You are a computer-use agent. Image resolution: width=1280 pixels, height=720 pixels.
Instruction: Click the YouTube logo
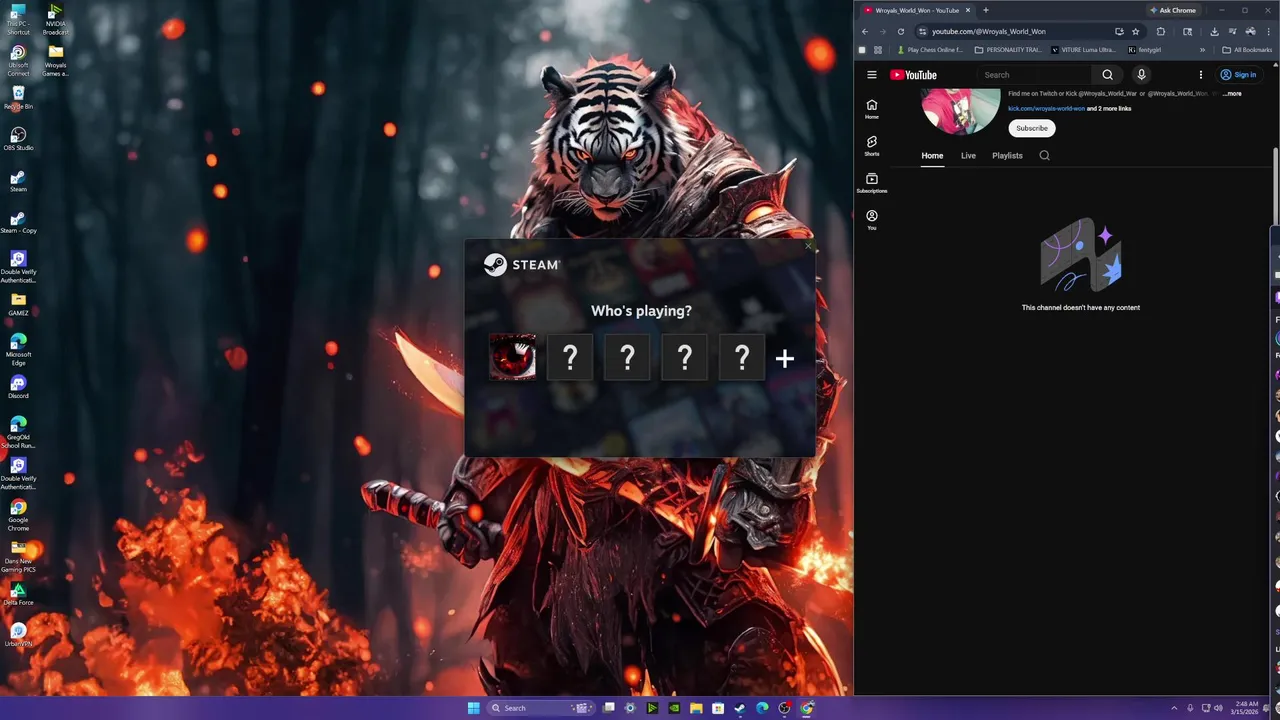pyautogui.click(x=913, y=75)
